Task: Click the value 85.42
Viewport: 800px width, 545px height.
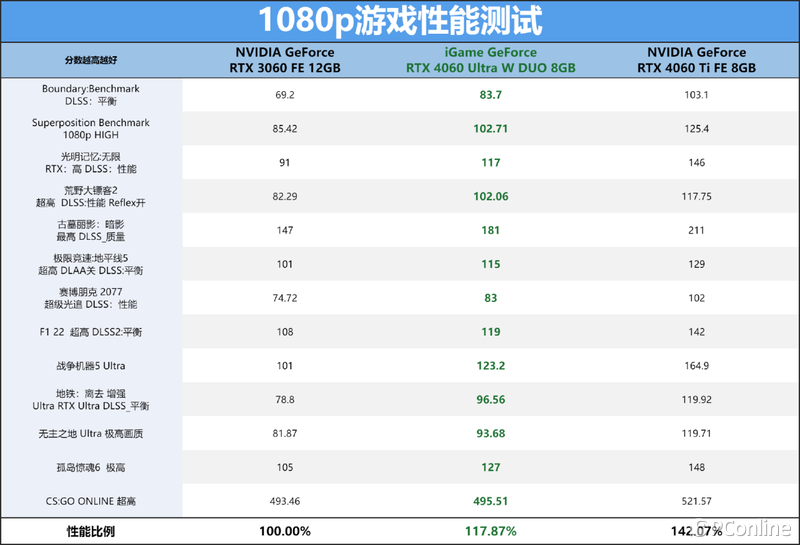Action: tap(285, 129)
